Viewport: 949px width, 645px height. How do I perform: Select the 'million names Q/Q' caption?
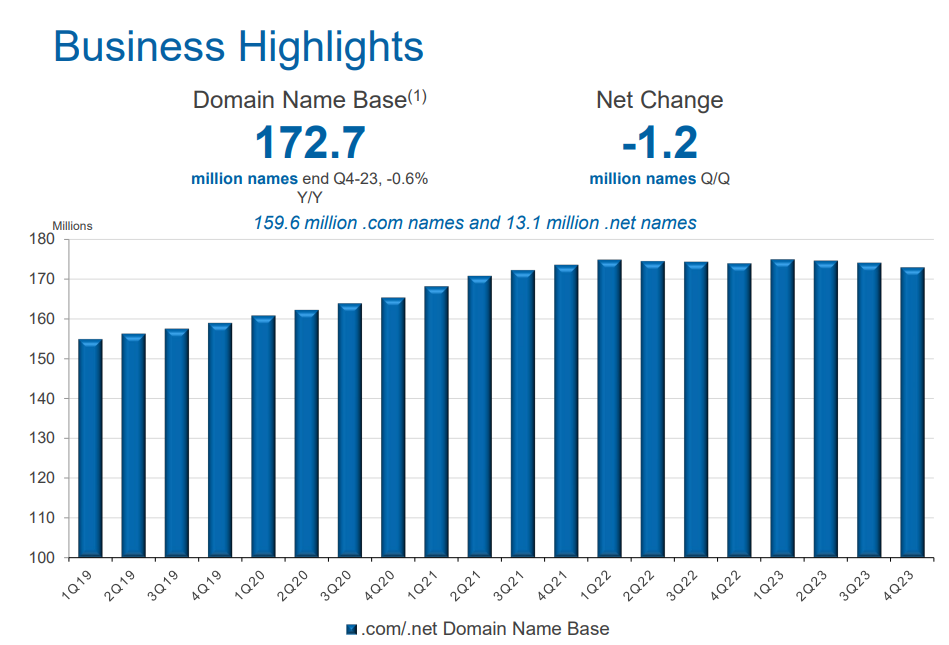659,179
